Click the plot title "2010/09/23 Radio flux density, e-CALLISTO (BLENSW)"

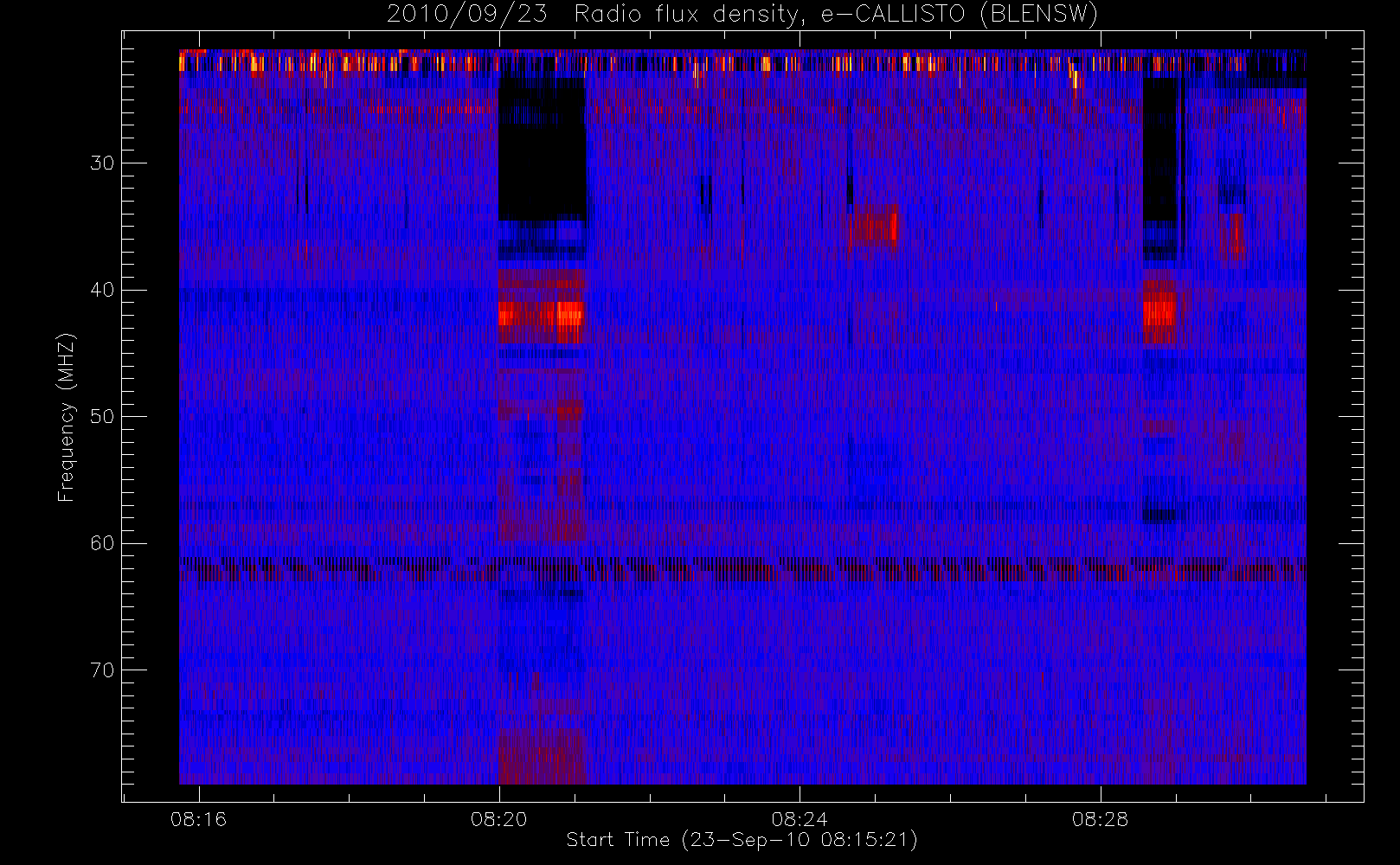click(742, 14)
